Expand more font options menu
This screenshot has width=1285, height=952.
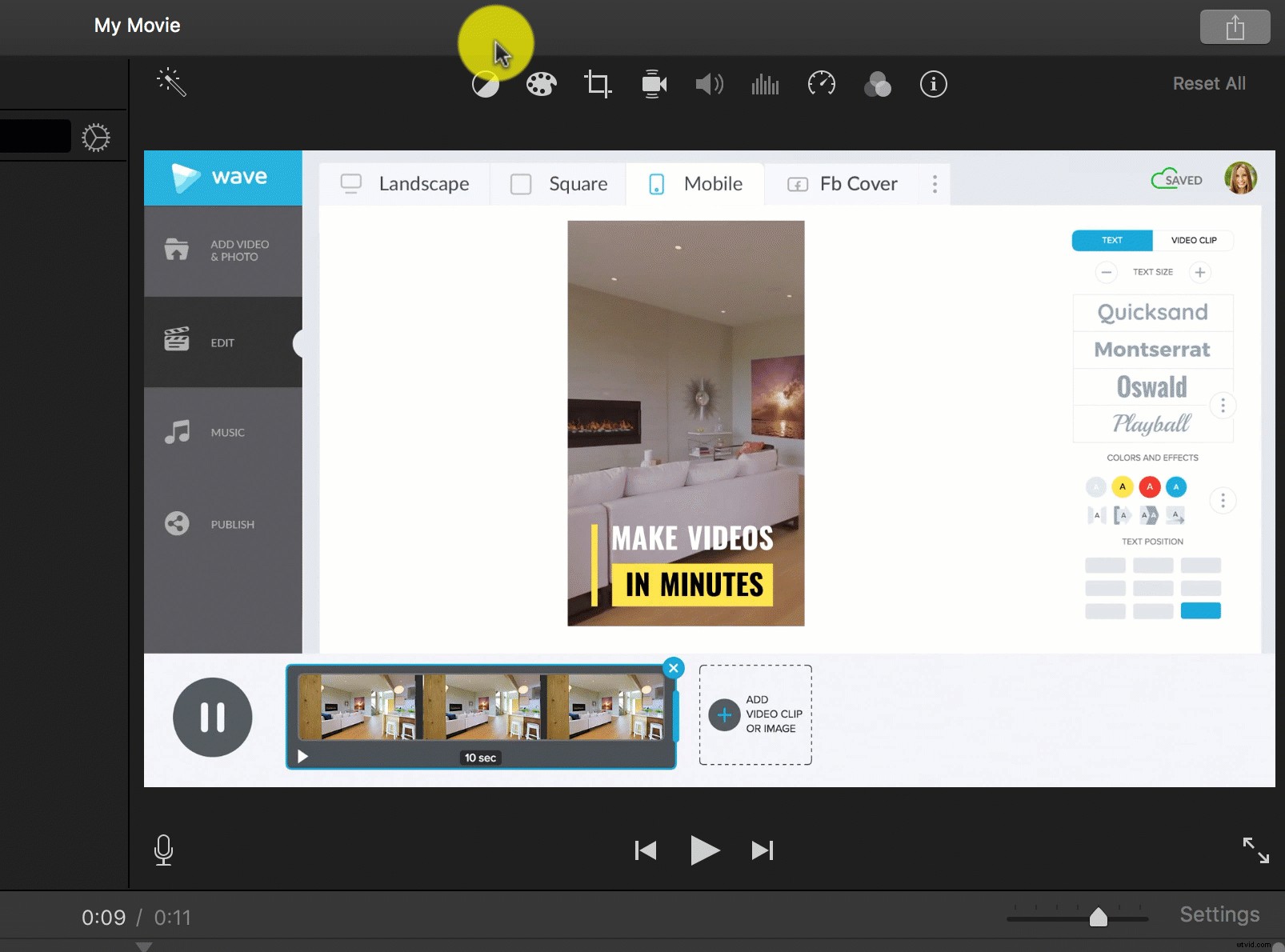1223,405
